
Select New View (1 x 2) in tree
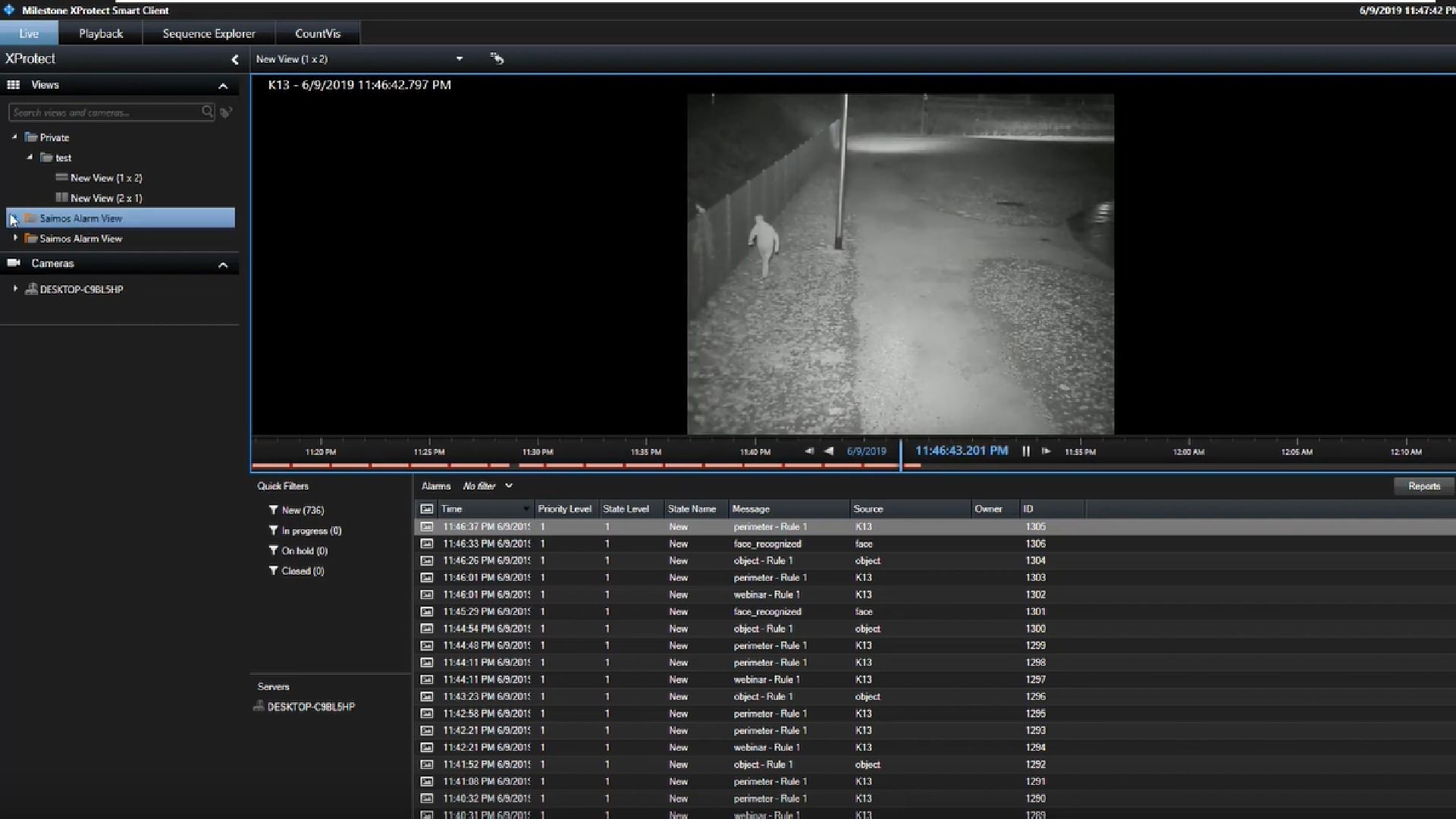[x=106, y=178]
